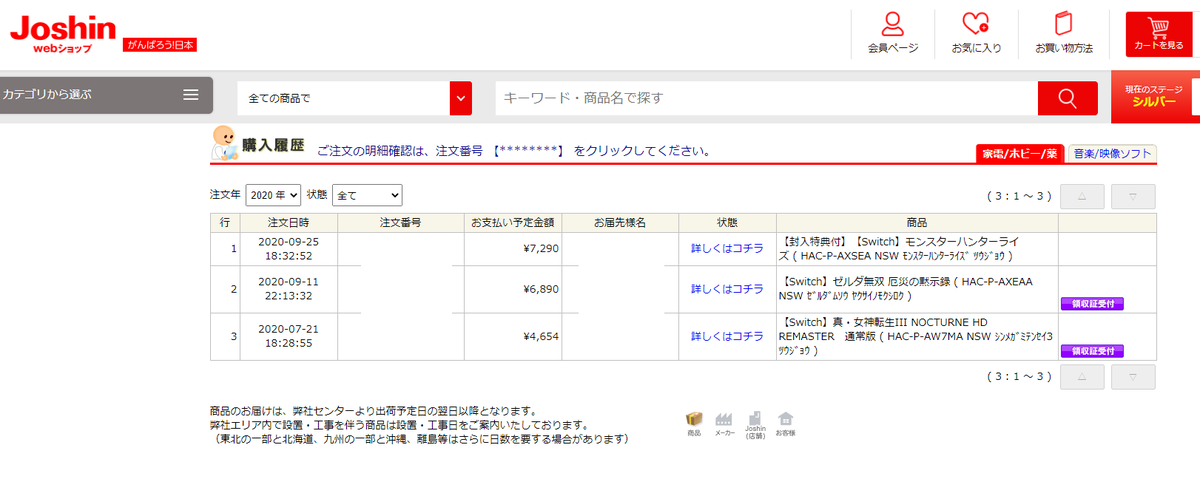Click the Joshin web shop logo

(62, 34)
